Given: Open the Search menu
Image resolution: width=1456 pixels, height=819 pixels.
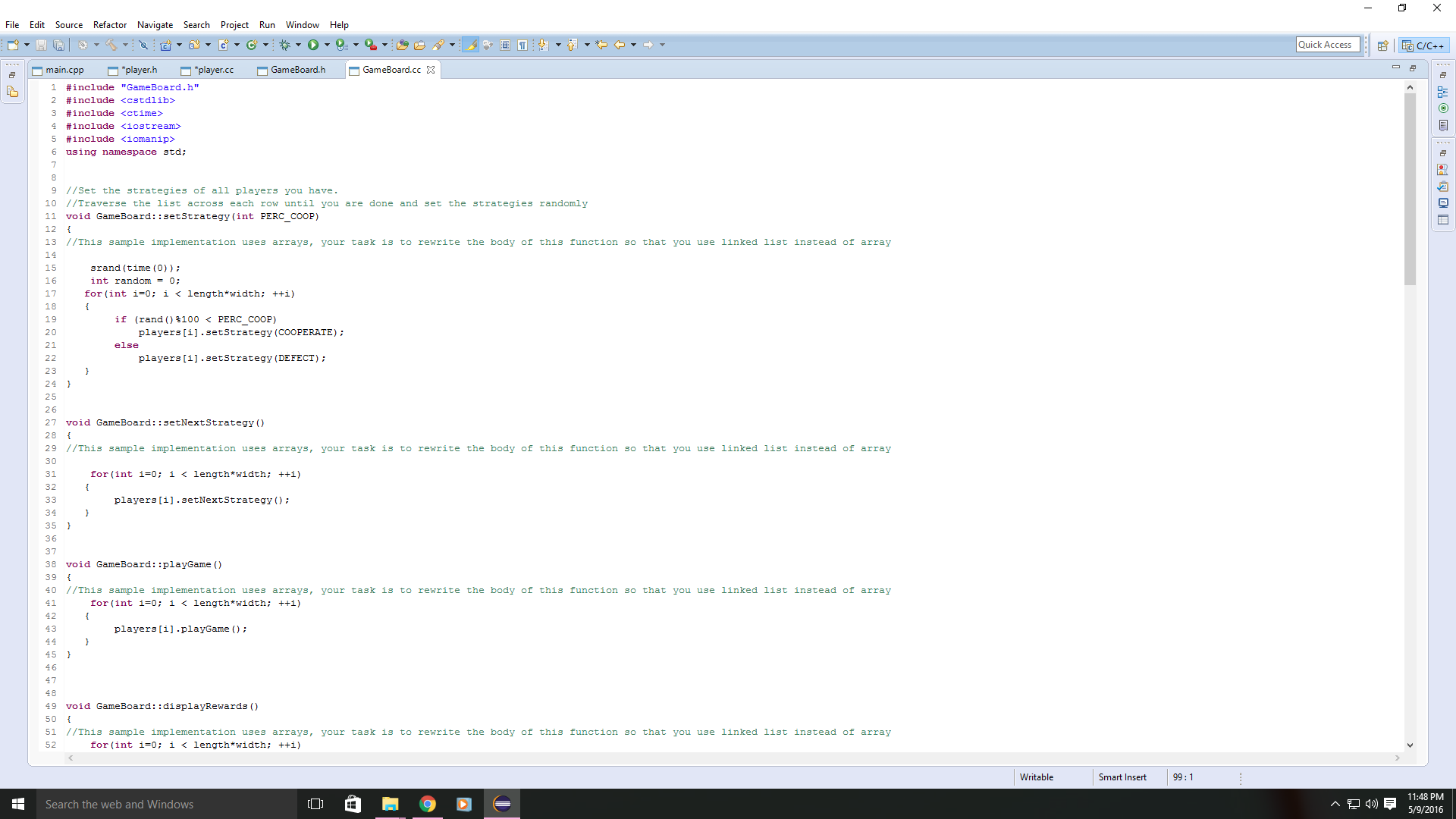Looking at the screenshot, I should click(196, 24).
